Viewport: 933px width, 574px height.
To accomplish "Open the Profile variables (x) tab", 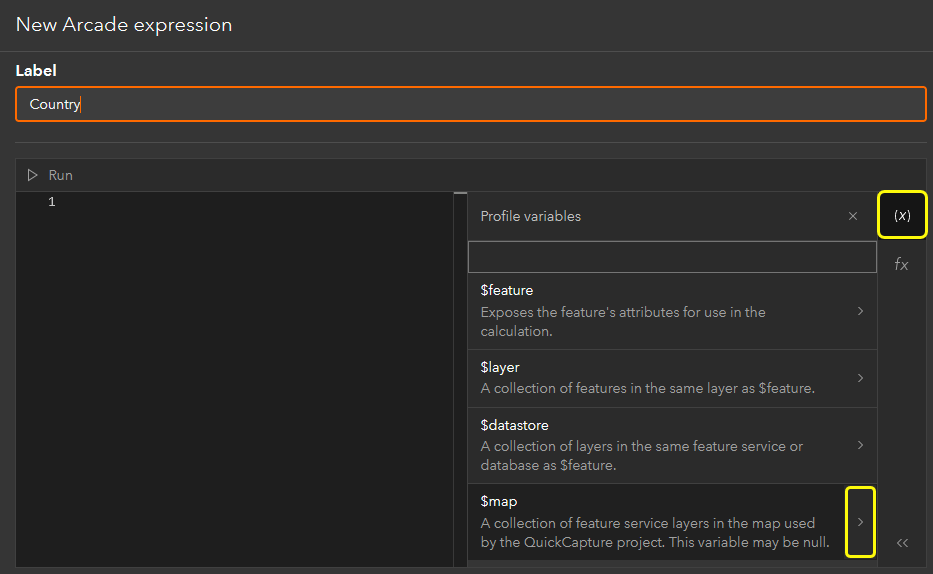I will coord(902,215).
